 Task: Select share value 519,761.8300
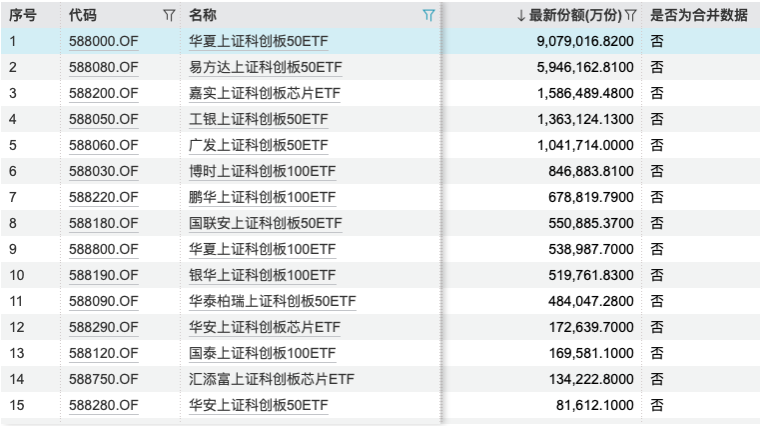591,275
